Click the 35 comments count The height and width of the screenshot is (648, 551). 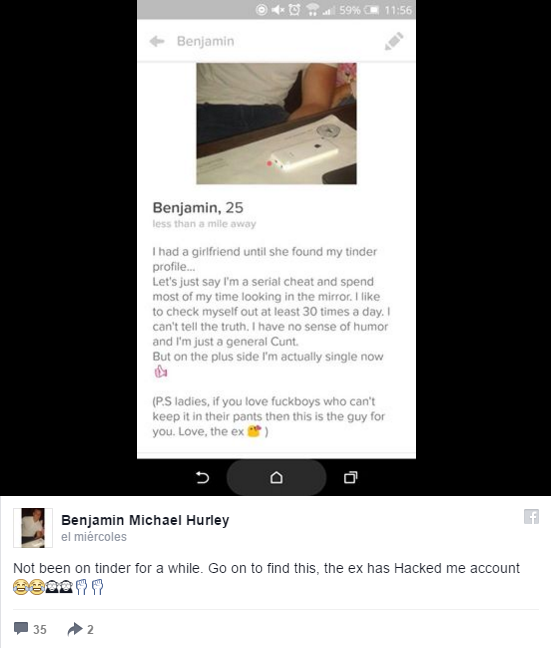(40, 629)
